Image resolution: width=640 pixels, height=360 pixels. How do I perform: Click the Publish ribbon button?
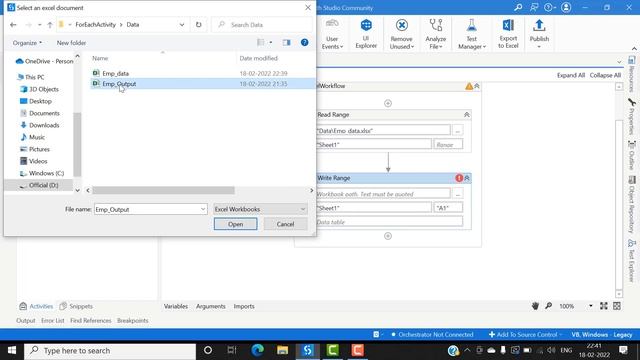539,34
